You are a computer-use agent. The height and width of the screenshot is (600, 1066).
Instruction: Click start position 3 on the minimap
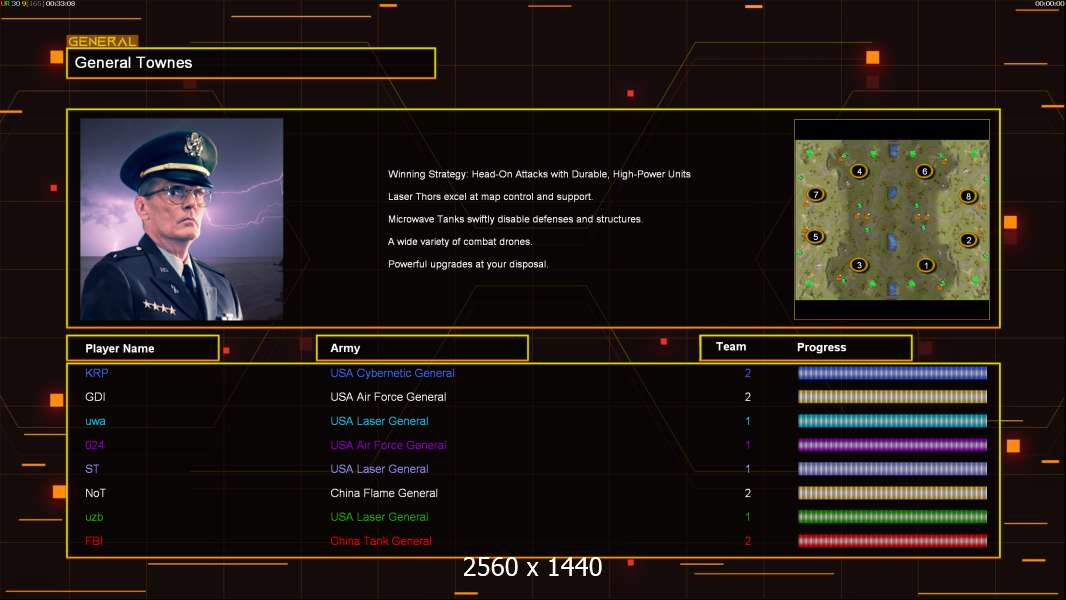pyautogui.click(x=859, y=265)
